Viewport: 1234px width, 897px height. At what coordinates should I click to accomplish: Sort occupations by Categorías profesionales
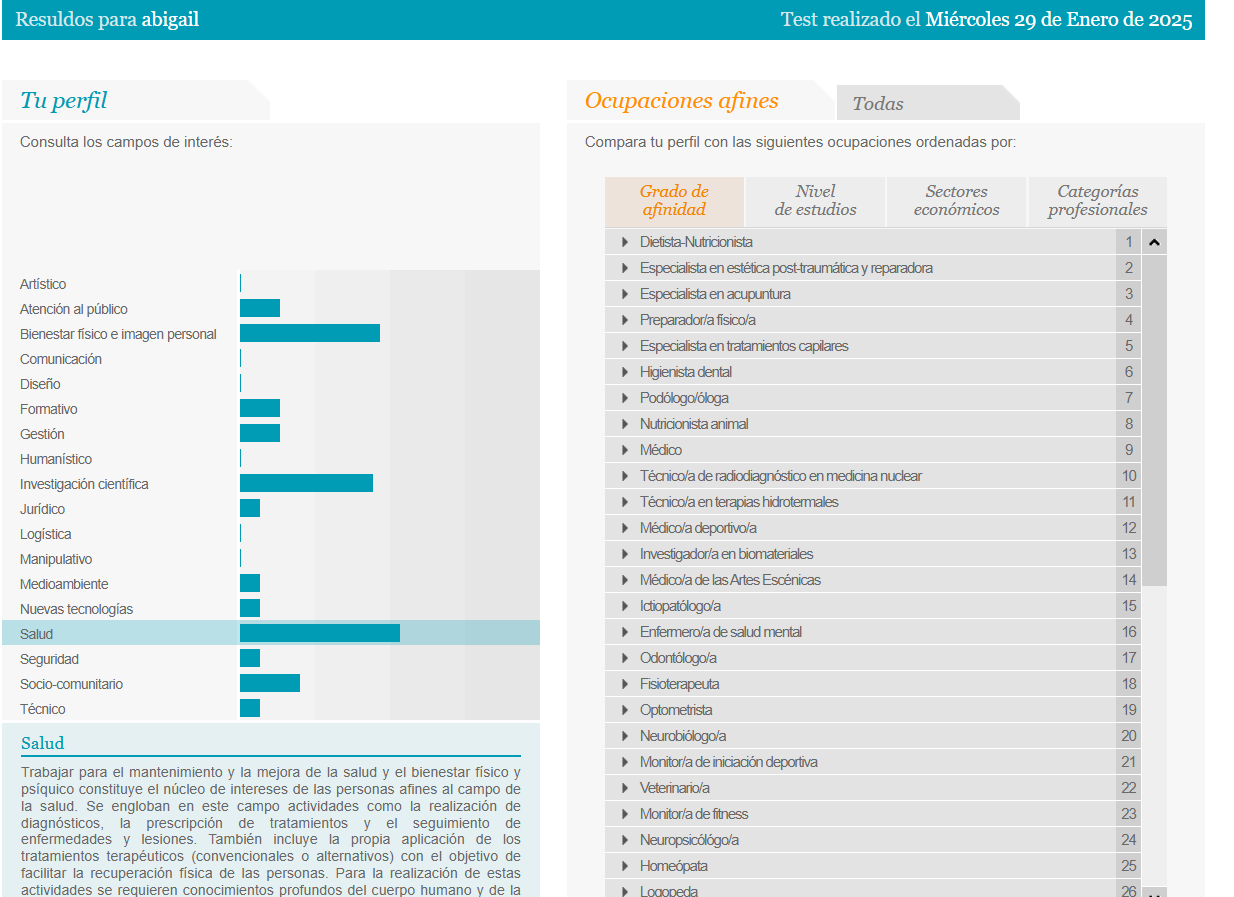point(1097,201)
